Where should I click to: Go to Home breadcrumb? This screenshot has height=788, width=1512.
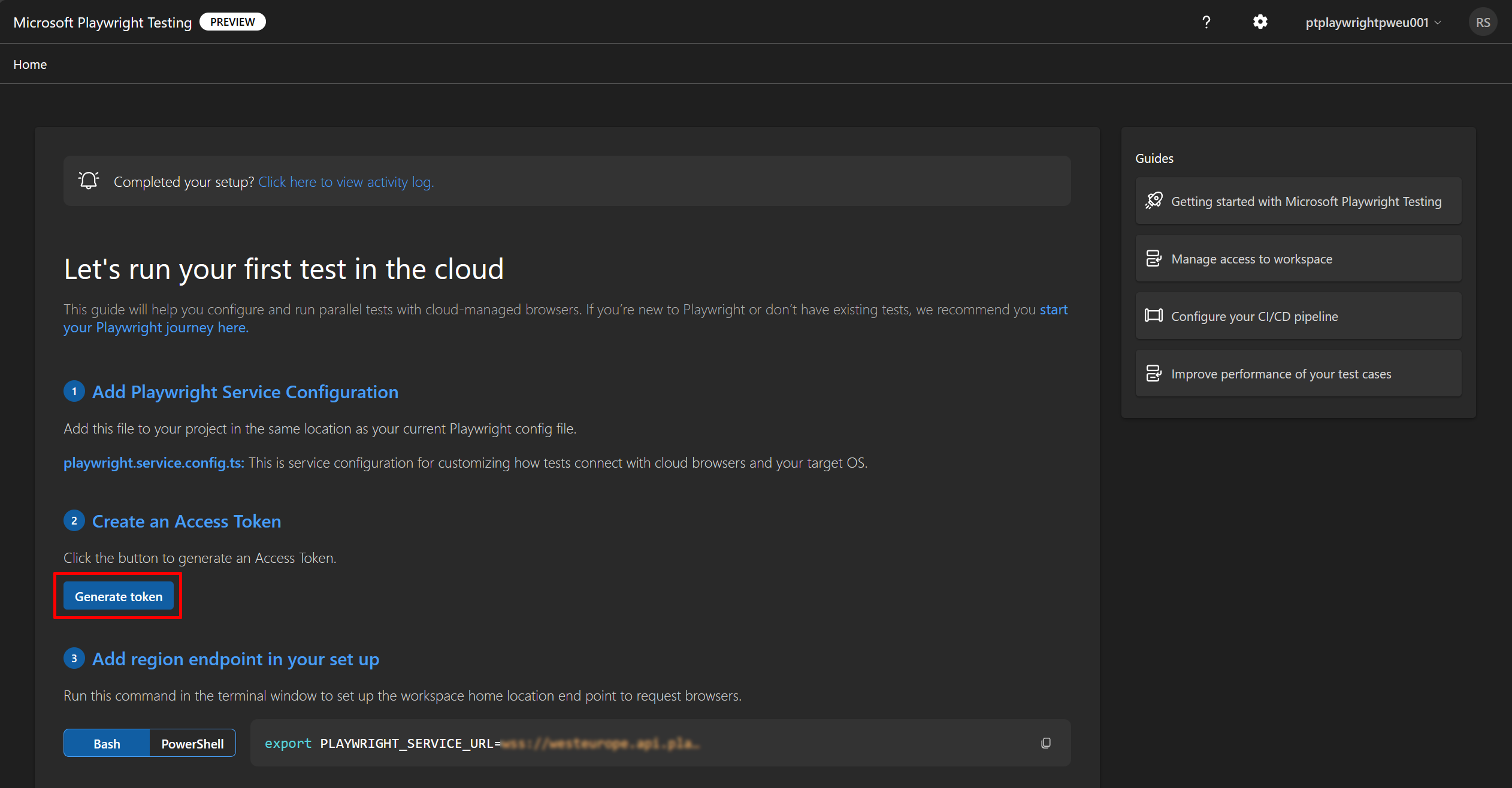[30, 64]
